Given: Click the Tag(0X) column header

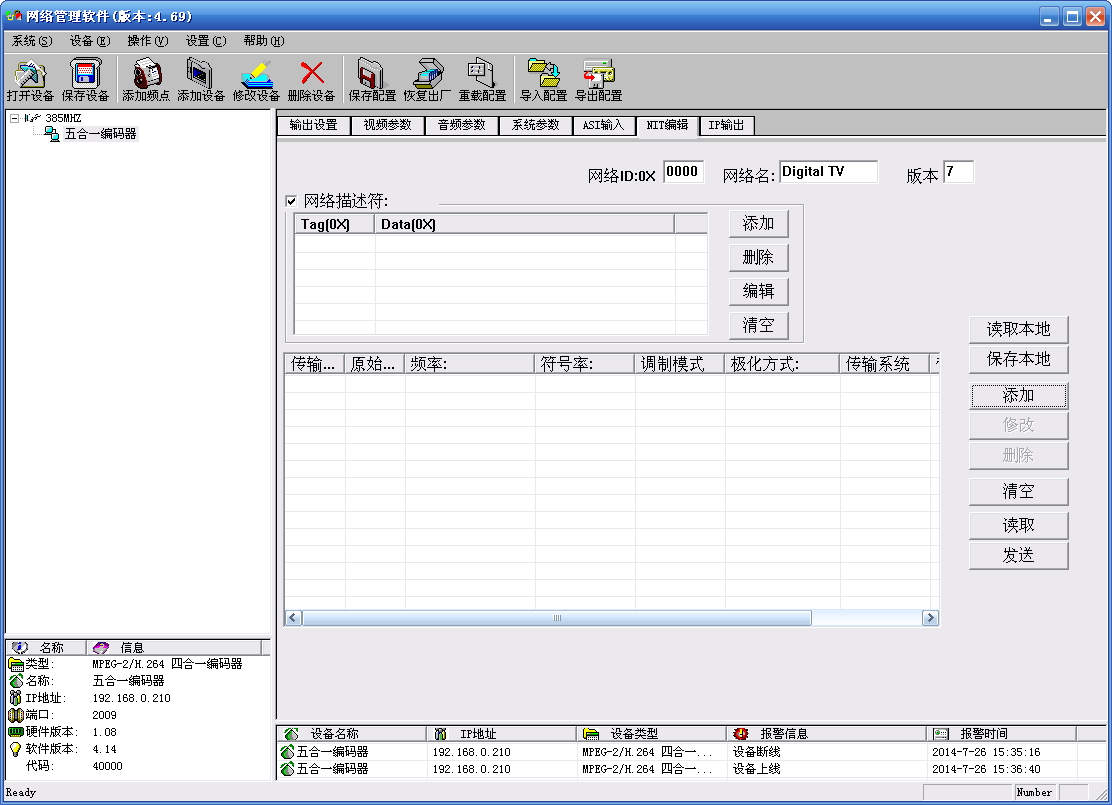Looking at the screenshot, I should 334,225.
